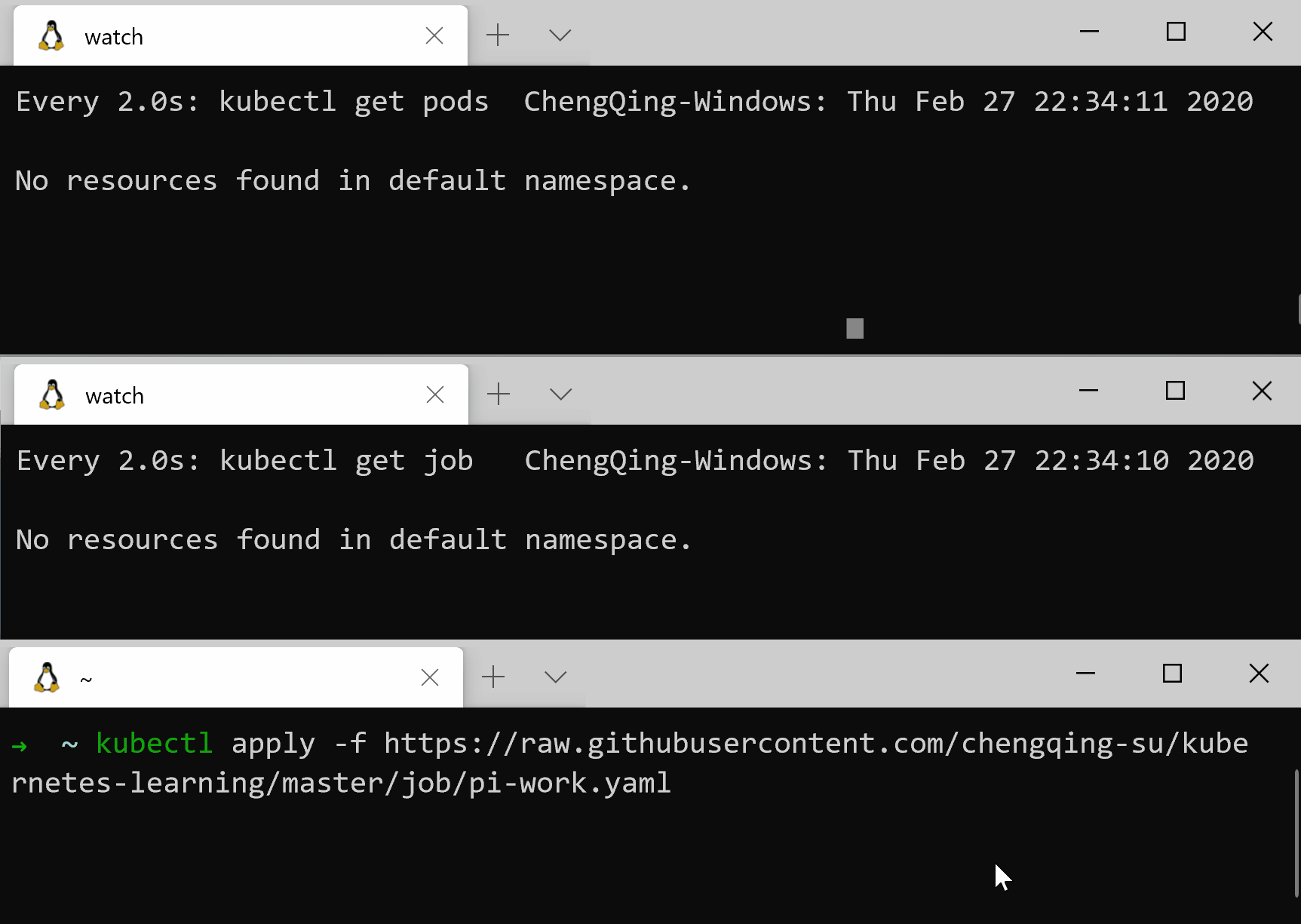
Task: Click the Tux icon on the kubectl get job tab
Action: point(52,395)
